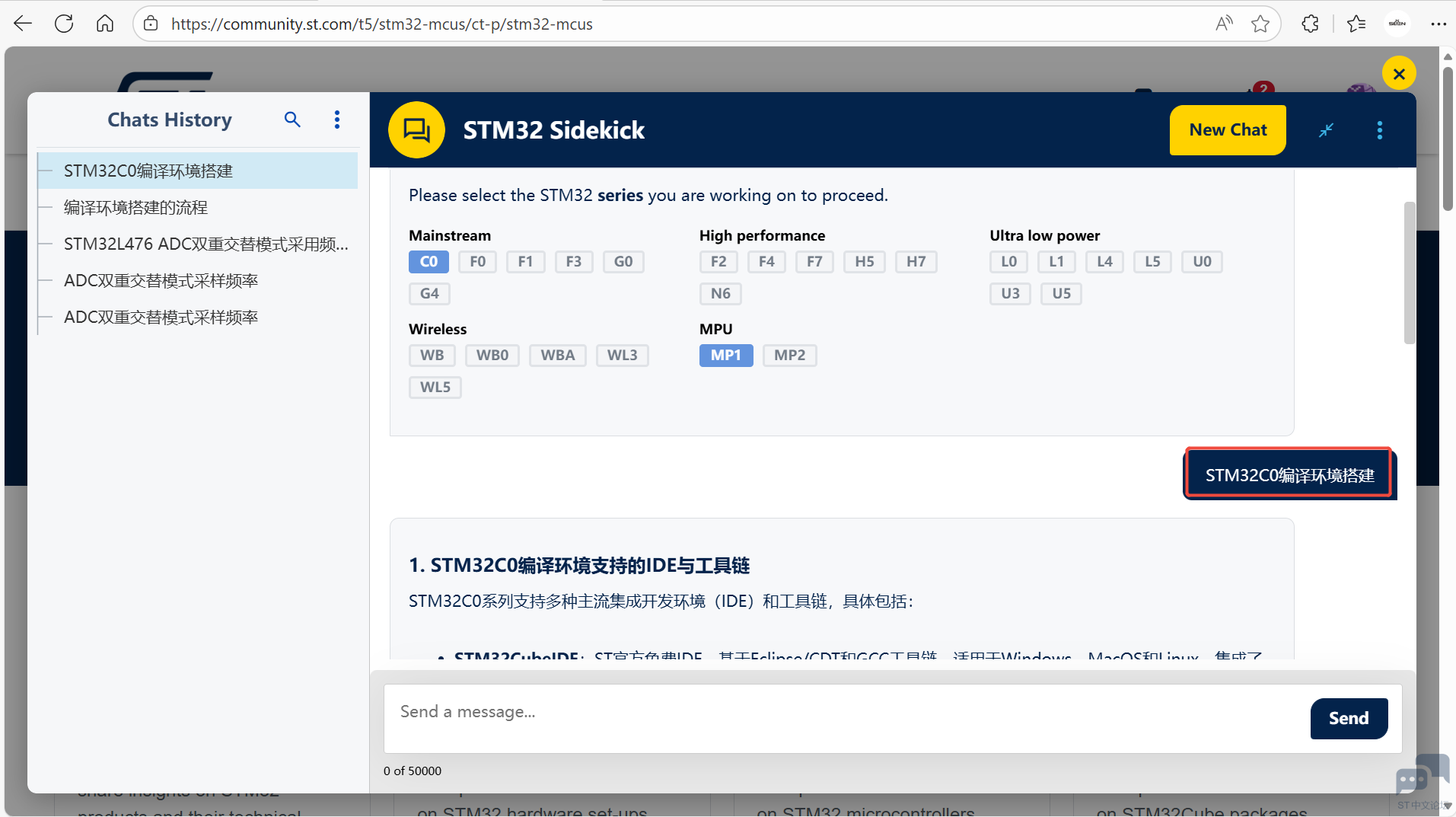
Task: Search chats with the magnifier icon
Action: pos(292,120)
